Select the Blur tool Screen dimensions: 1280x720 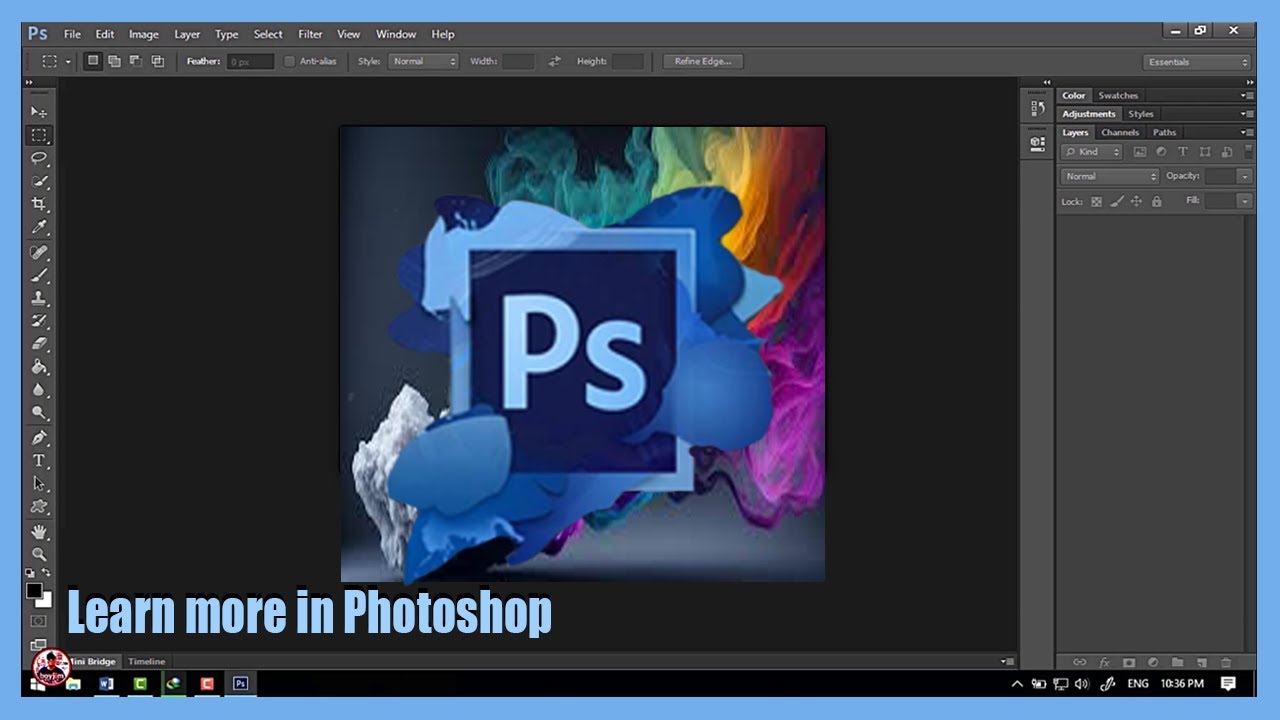coord(39,390)
